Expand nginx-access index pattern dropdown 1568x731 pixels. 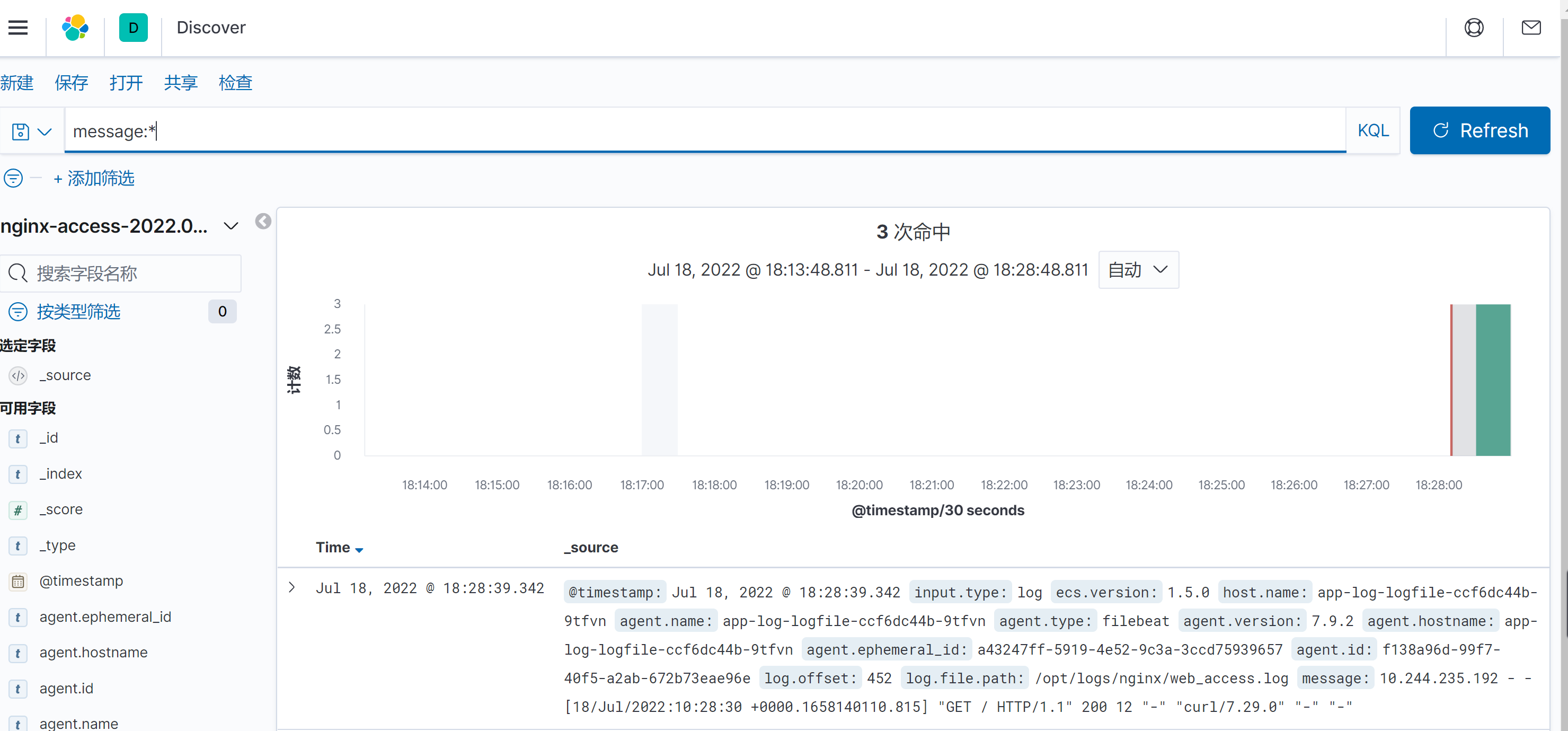pos(231,226)
